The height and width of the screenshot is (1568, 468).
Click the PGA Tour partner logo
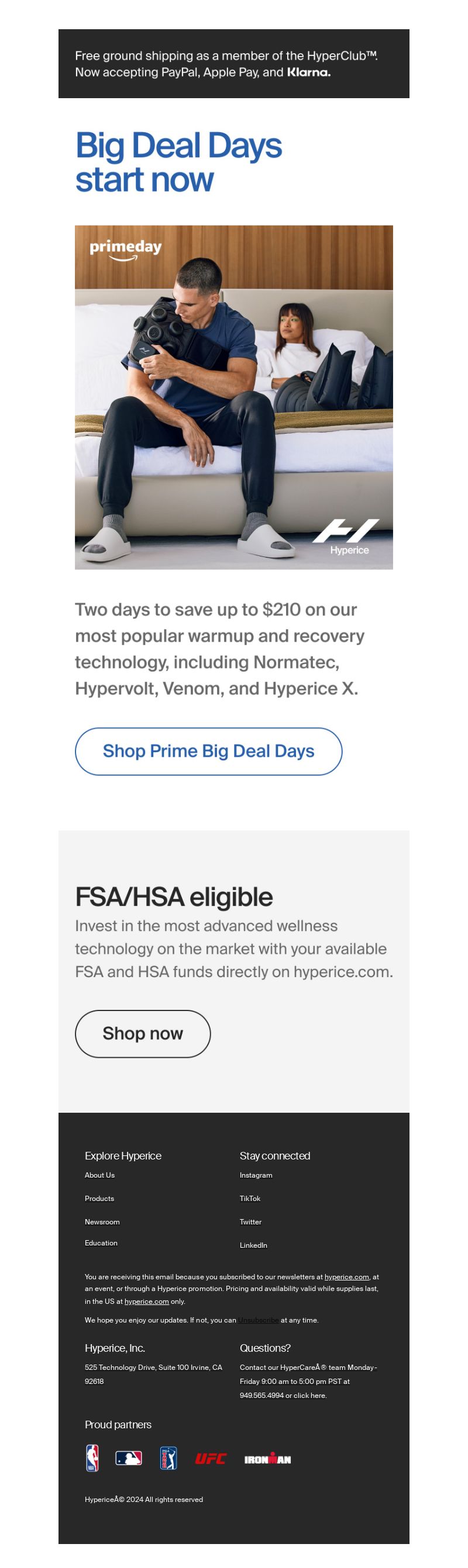(x=168, y=1458)
